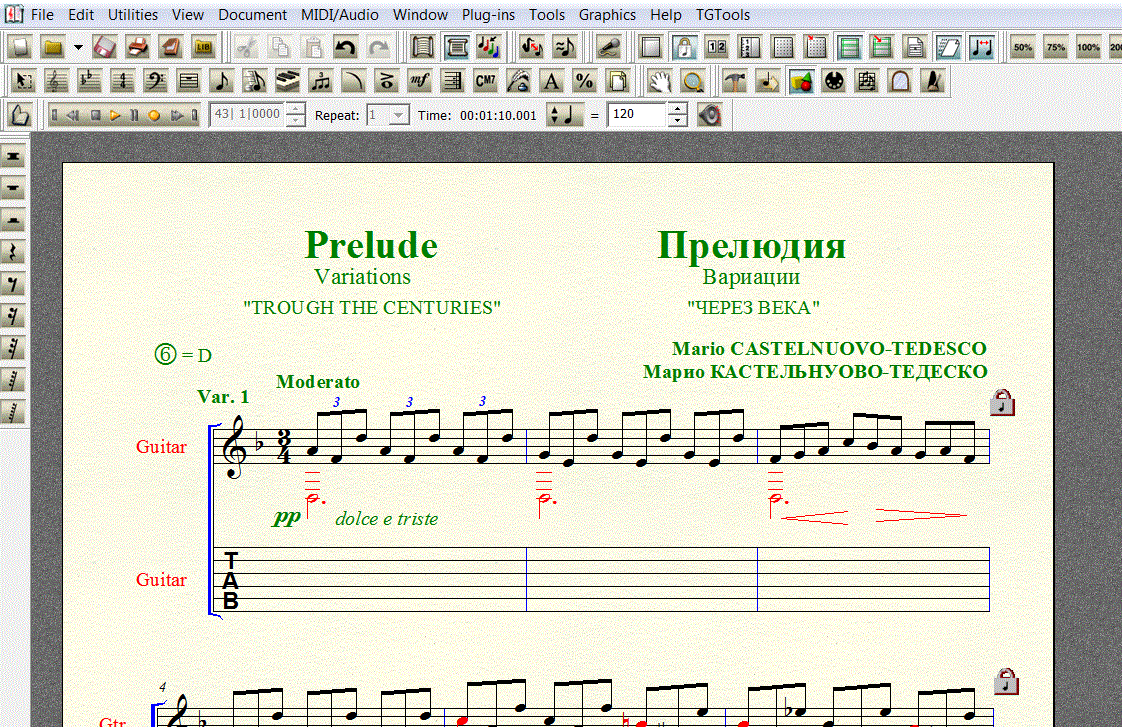Set zoom to 75%
The image size is (1122, 727).
pos(1055,47)
